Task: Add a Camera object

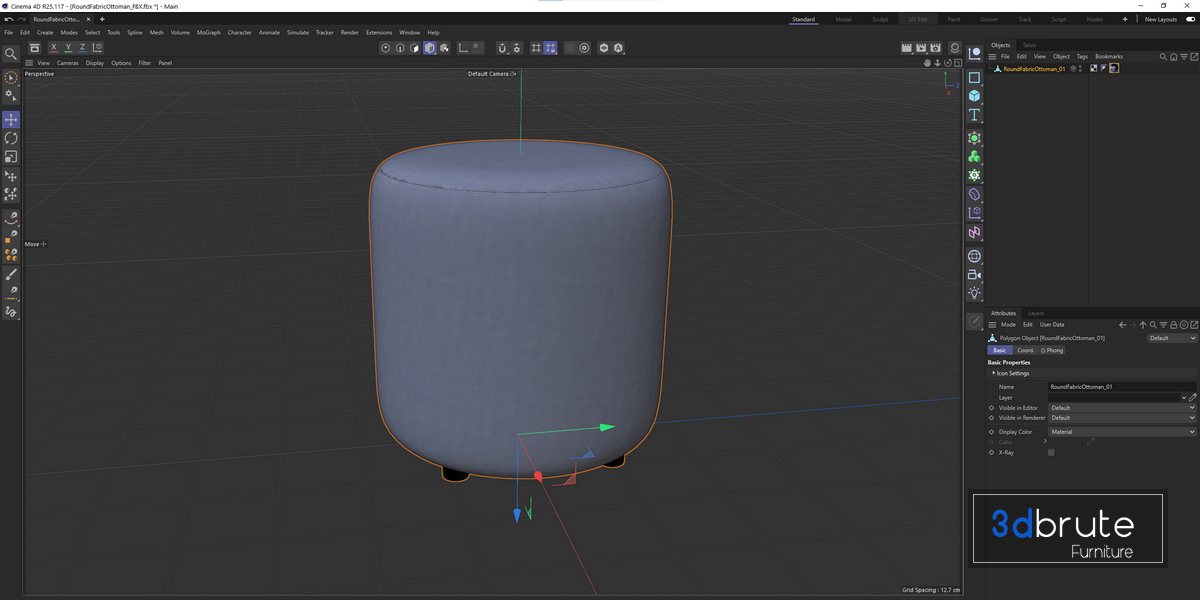Action: tap(974, 274)
